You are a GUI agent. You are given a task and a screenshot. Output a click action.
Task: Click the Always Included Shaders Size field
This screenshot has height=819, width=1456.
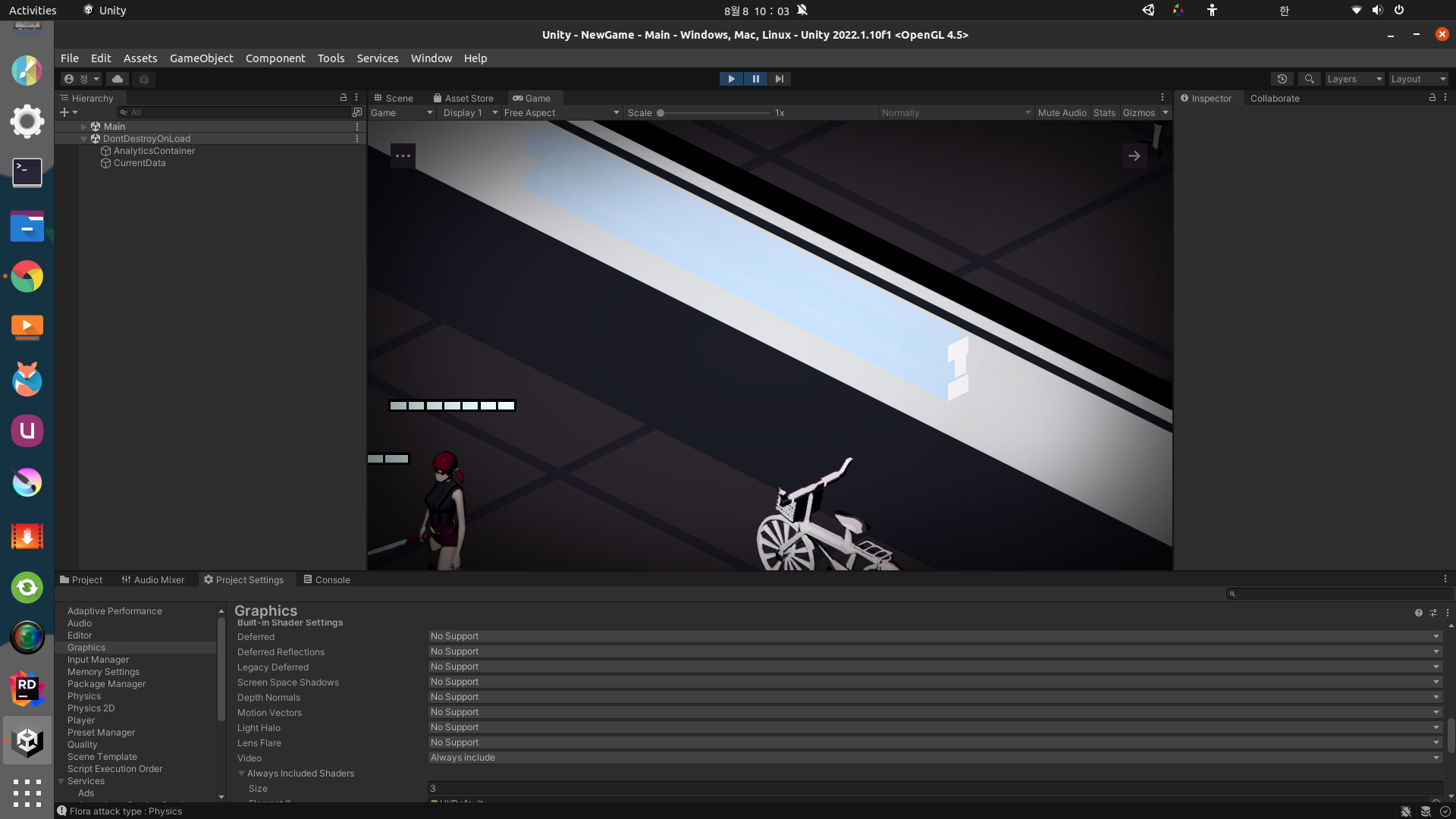pos(935,789)
